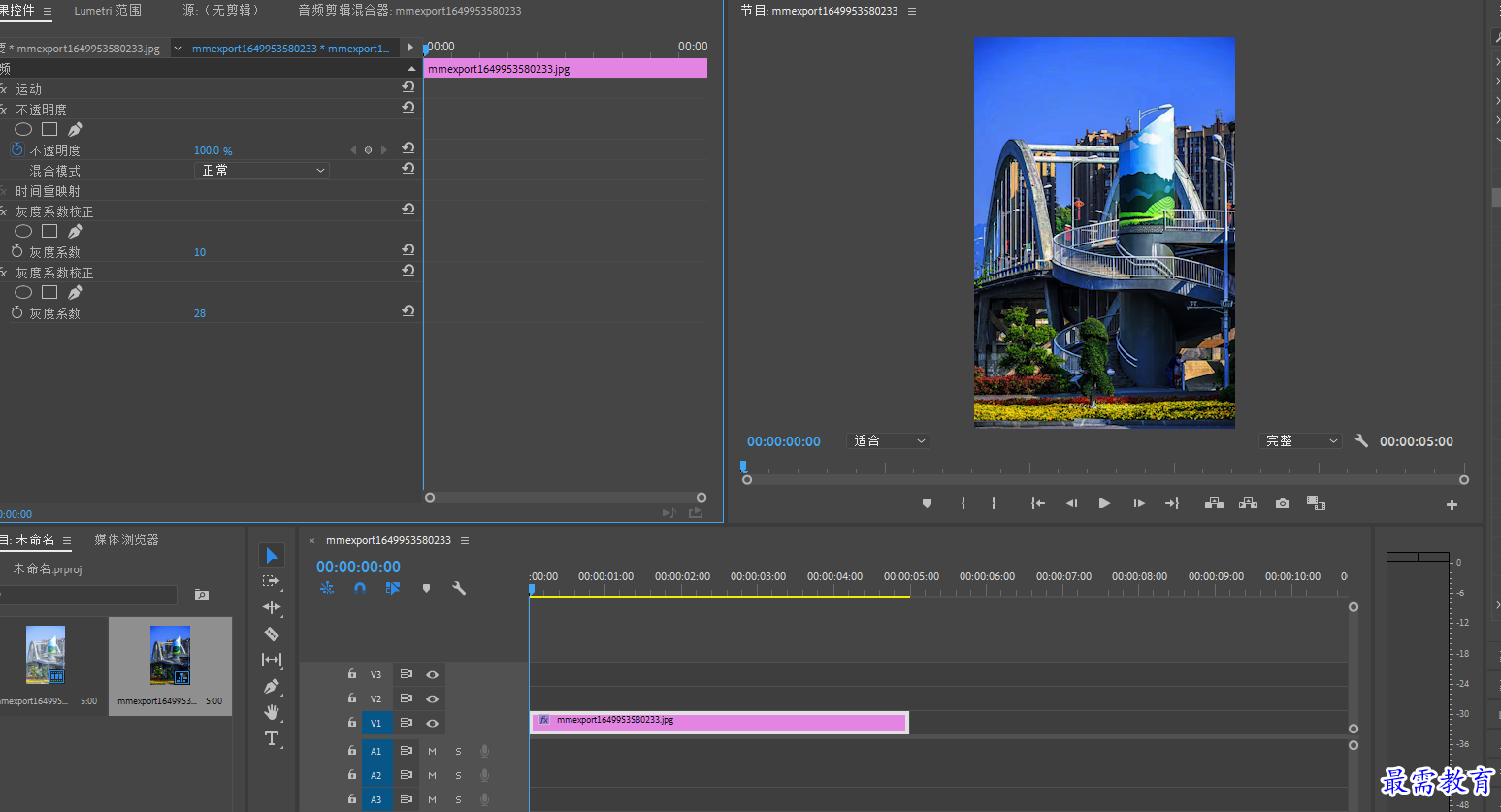
Task: Collapse the video effects section arrow
Action: [411, 69]
